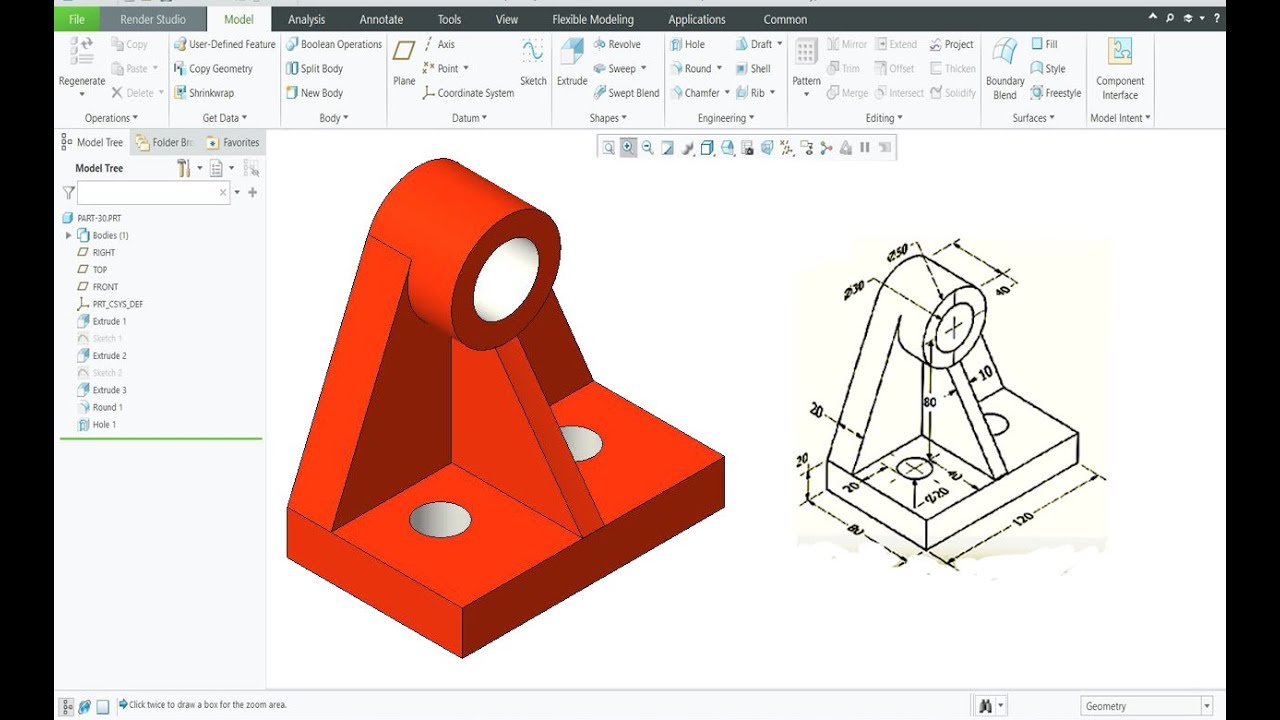
Task: Open the Round options dropdown arrow
Action: 719,69
